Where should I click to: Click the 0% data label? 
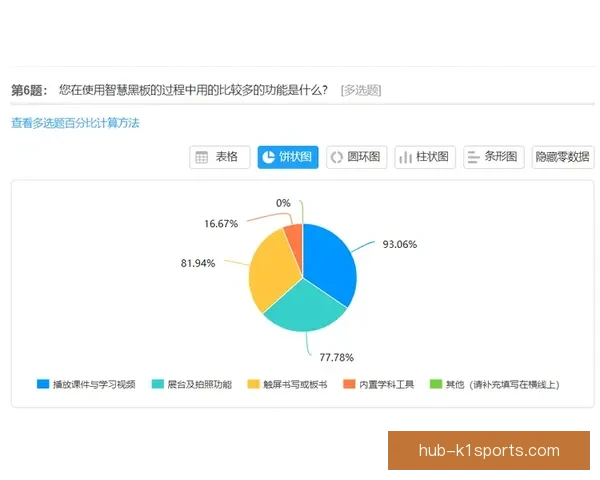(283, 203)
